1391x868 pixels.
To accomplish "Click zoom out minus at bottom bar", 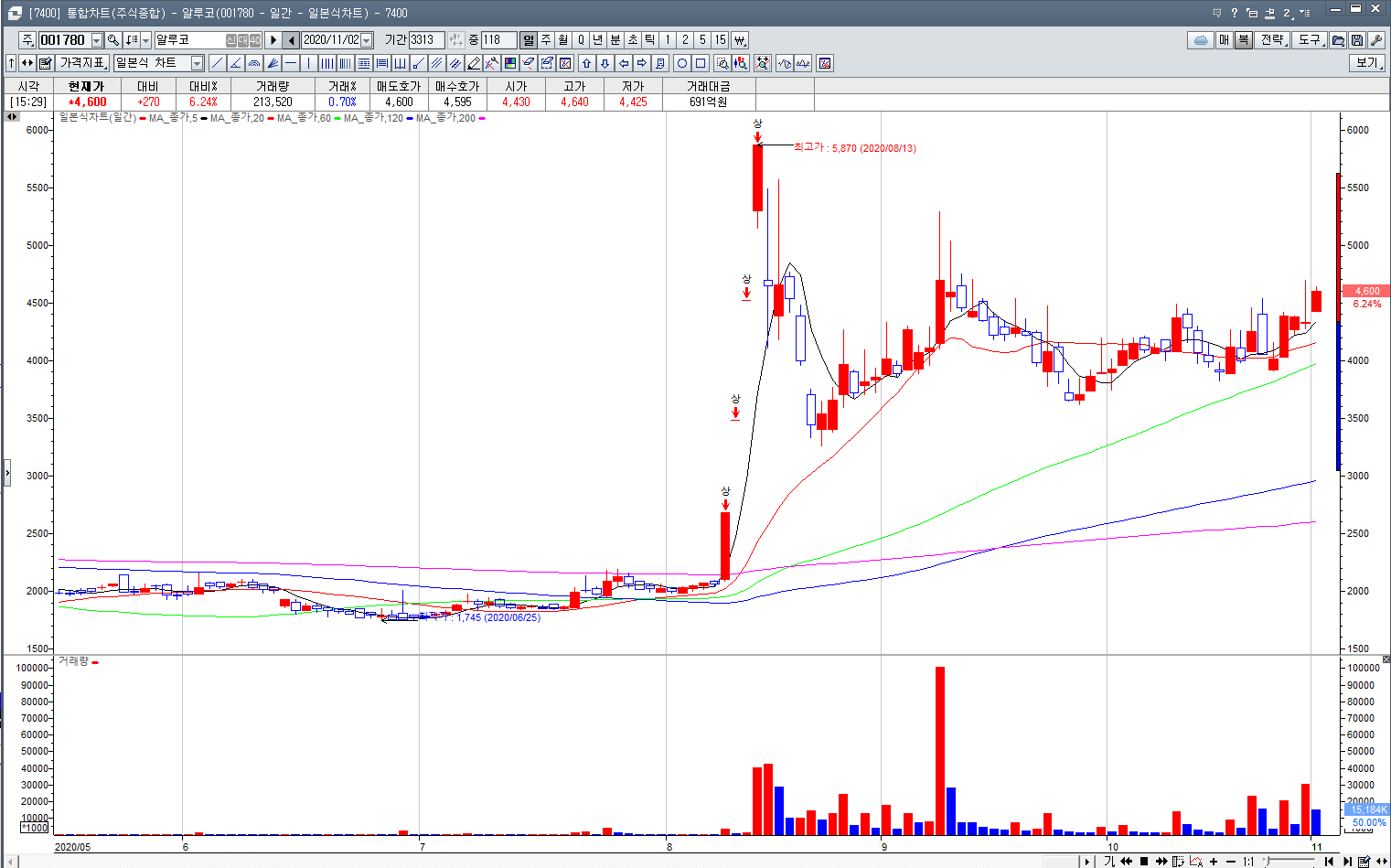I will click(x=1231, y=862).
